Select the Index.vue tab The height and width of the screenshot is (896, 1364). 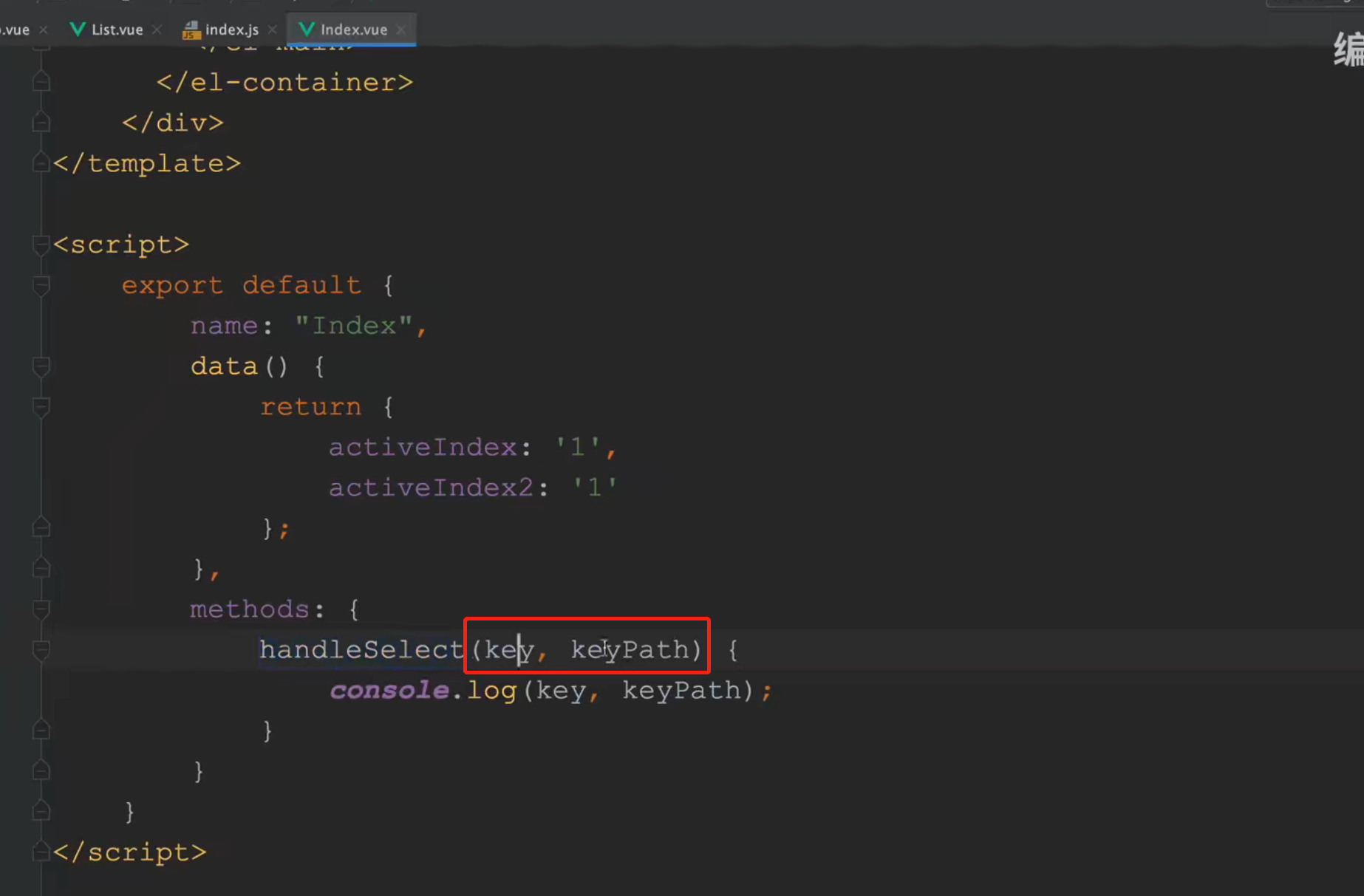pos(353,30)
